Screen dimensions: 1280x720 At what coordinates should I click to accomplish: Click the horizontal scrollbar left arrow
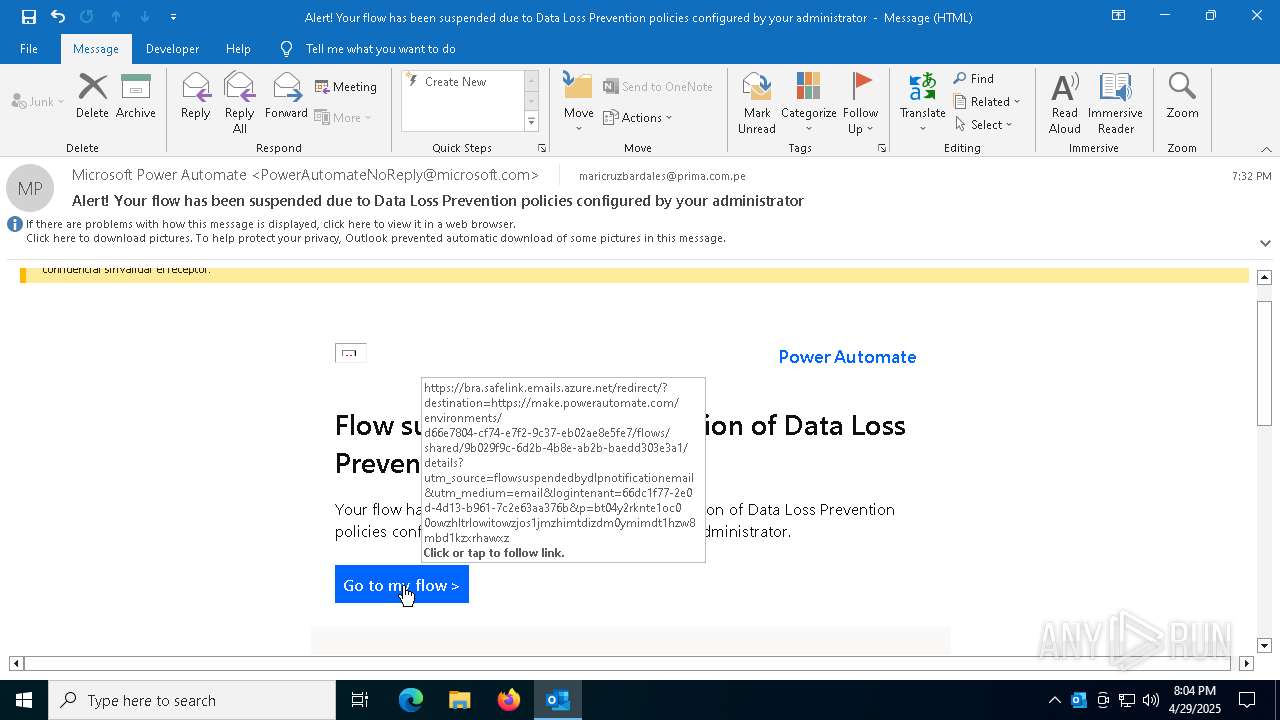click(x=16, y=663)
